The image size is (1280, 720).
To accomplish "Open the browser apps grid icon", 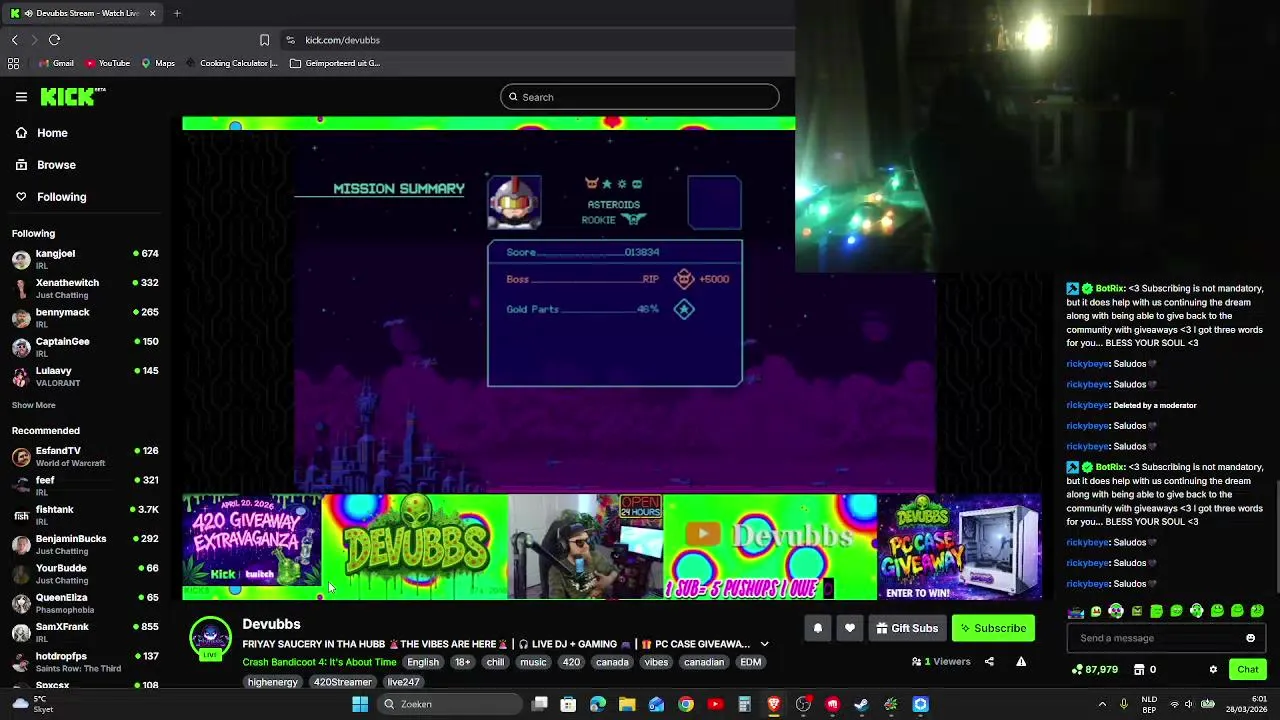I will point(13,63).
